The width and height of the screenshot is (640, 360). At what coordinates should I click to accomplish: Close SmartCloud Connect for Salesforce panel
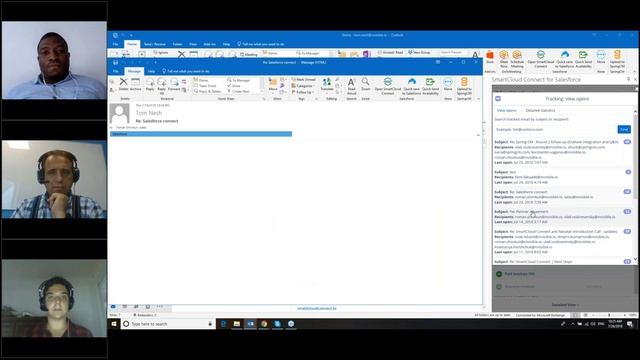pyautogui.click(x=636, y=79)
